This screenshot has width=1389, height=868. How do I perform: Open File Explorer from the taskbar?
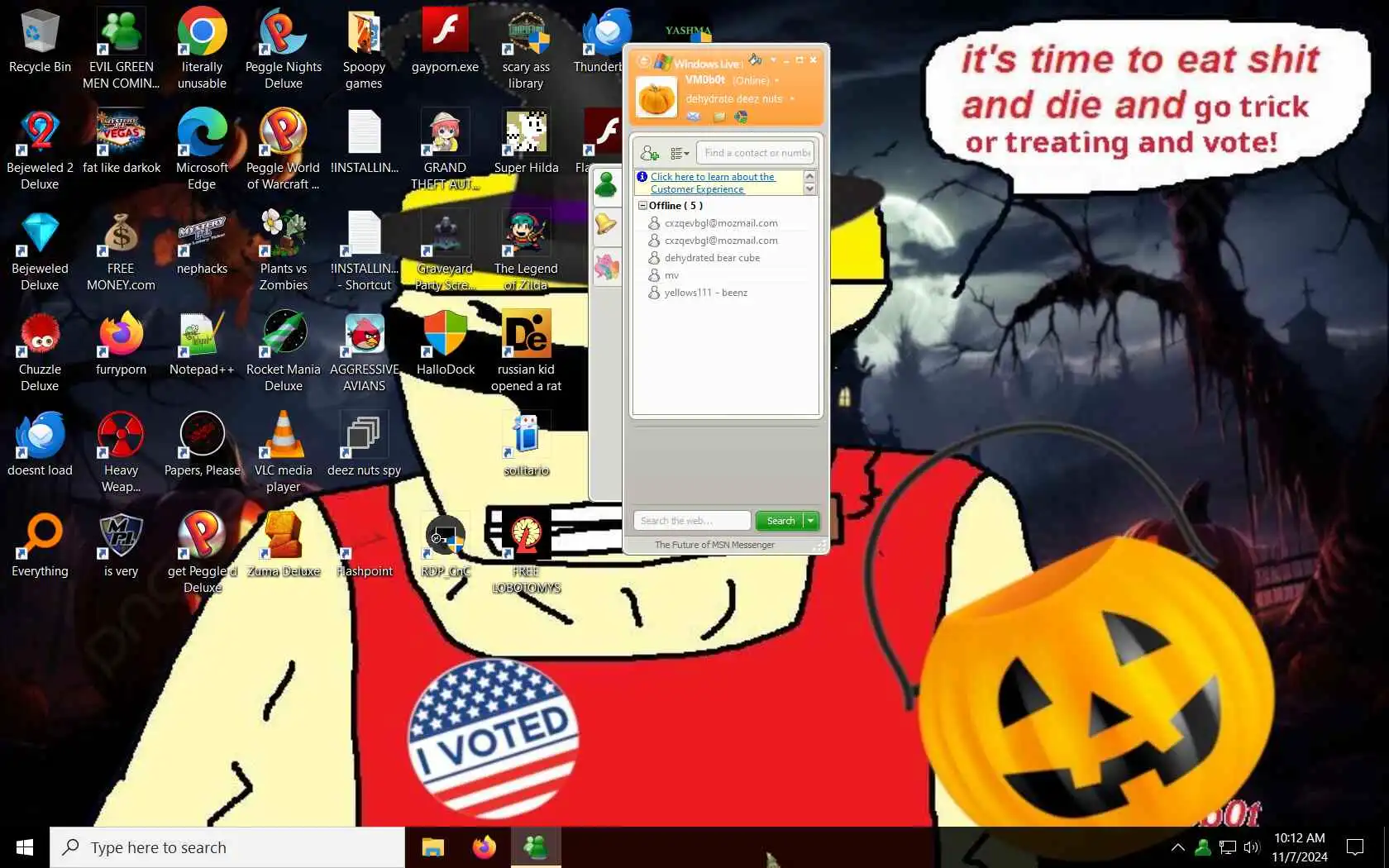(432, 847)
